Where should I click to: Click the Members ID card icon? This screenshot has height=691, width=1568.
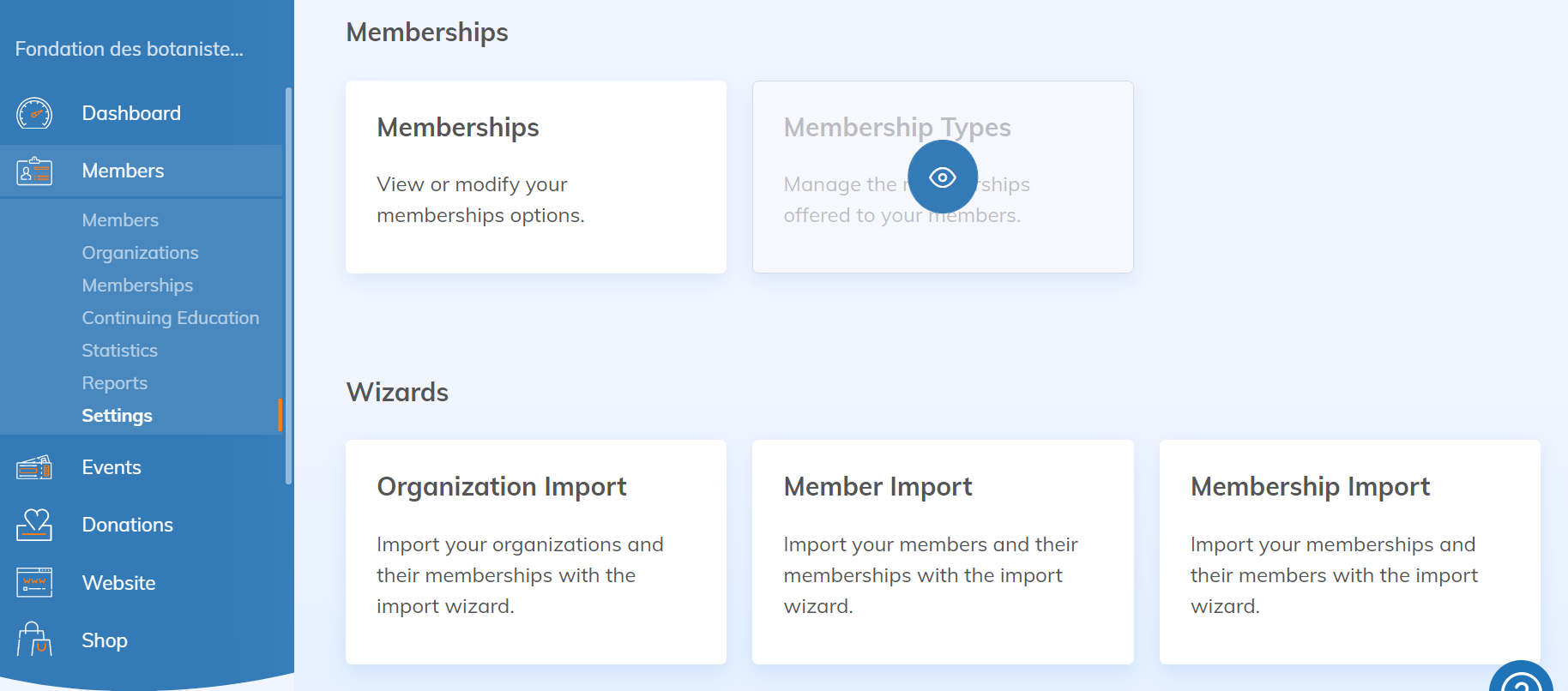pos(34,171)
